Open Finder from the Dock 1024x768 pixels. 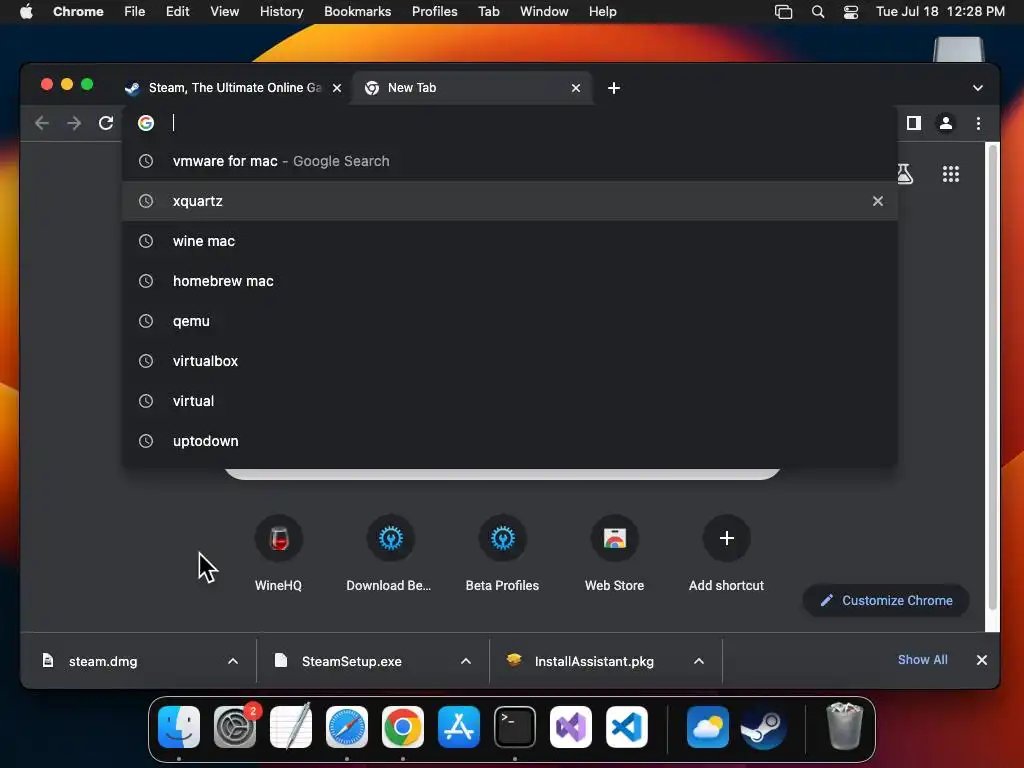[x=179, y=727]
